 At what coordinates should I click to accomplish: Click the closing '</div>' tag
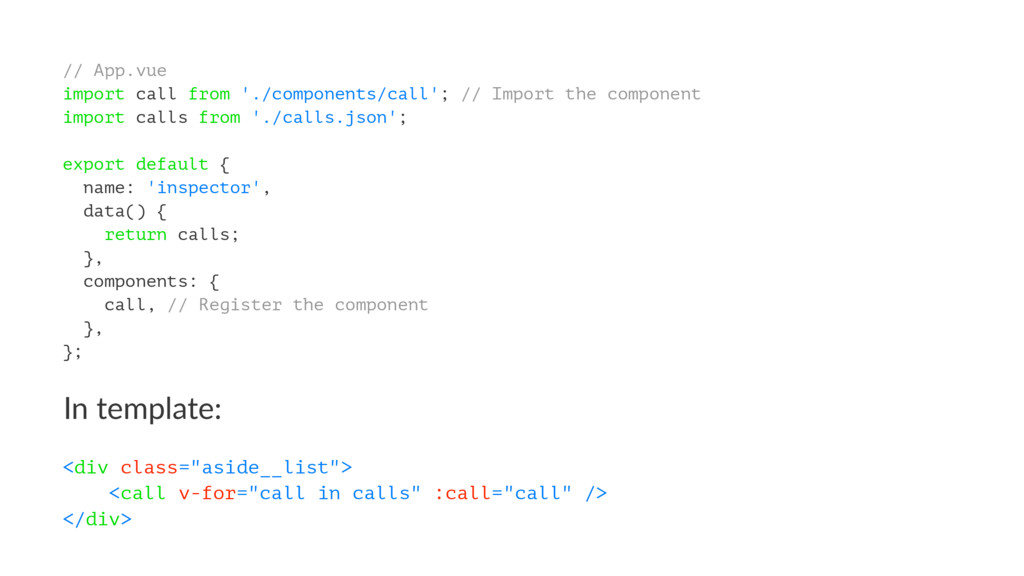click(97, 519)
